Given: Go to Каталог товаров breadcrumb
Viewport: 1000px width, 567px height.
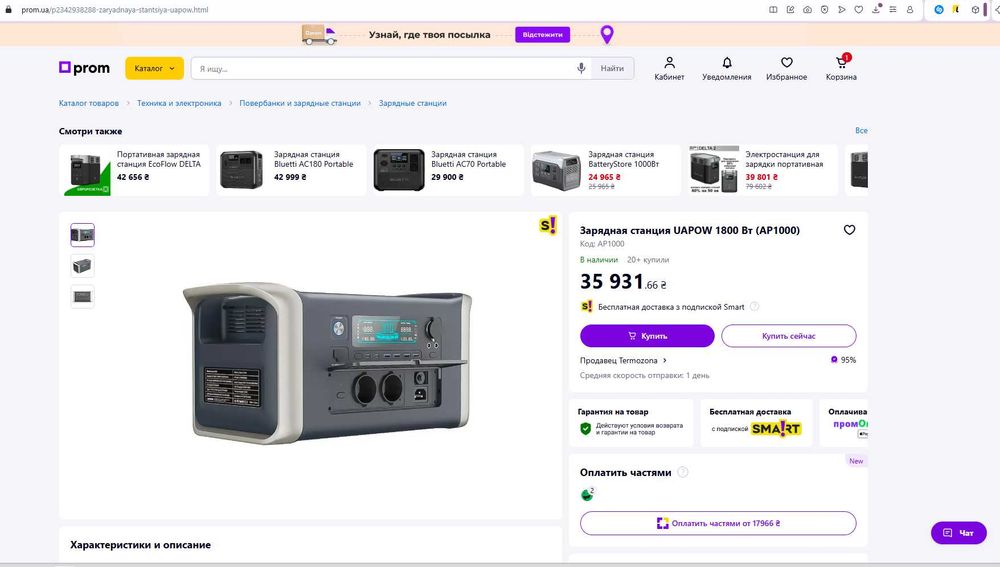Looking at the screenshot, I should 89,103.
